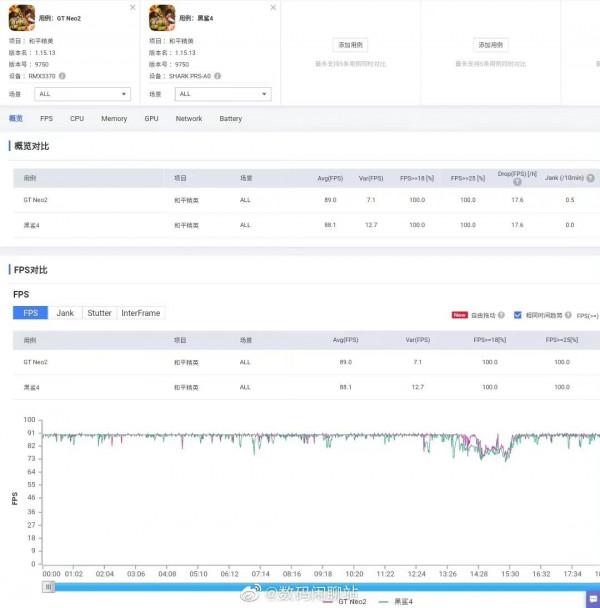Open scene dropdown for GT Neo2
Viewport: 600px width, 608px height.
click(82, 94)
